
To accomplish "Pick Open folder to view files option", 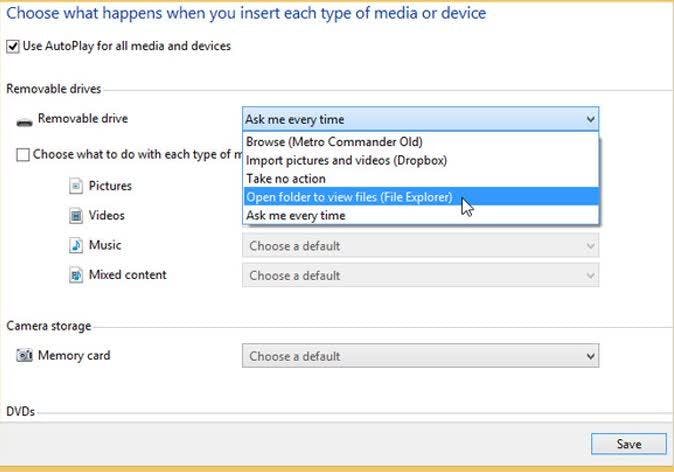I will (349, 197).
